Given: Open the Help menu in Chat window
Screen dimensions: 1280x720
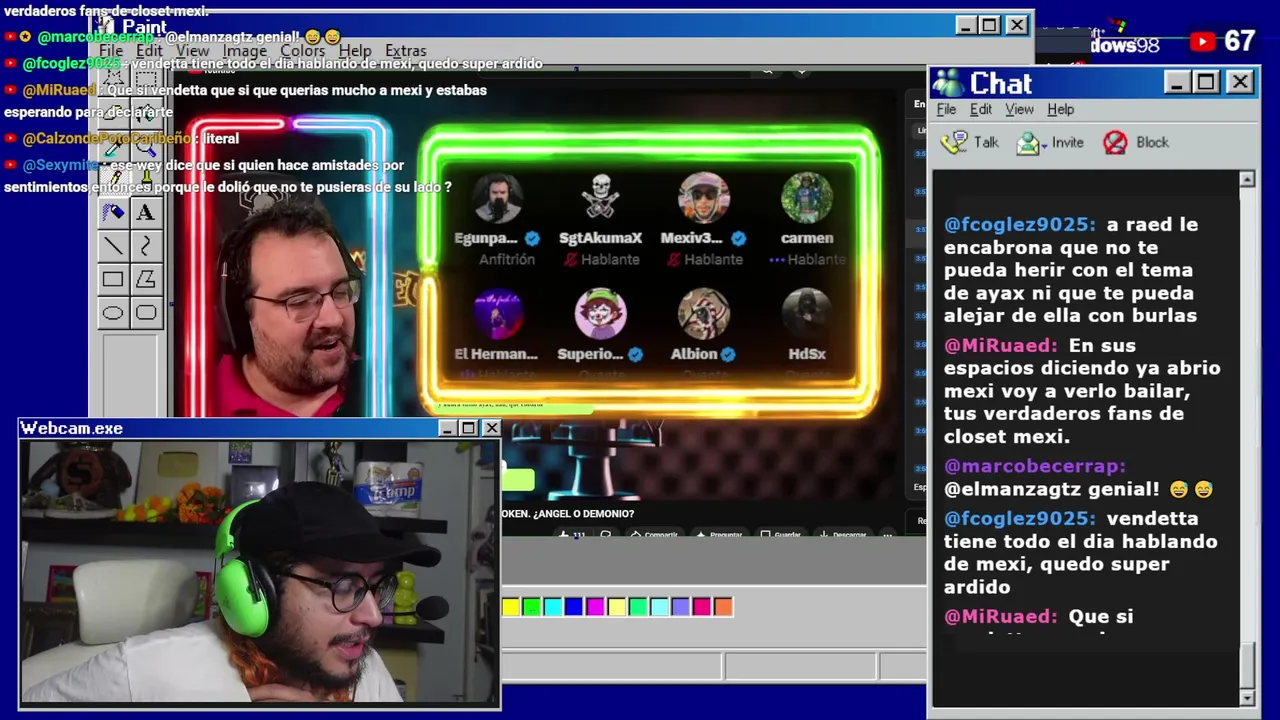Looking at the screenshot, I should (1060, 109).
